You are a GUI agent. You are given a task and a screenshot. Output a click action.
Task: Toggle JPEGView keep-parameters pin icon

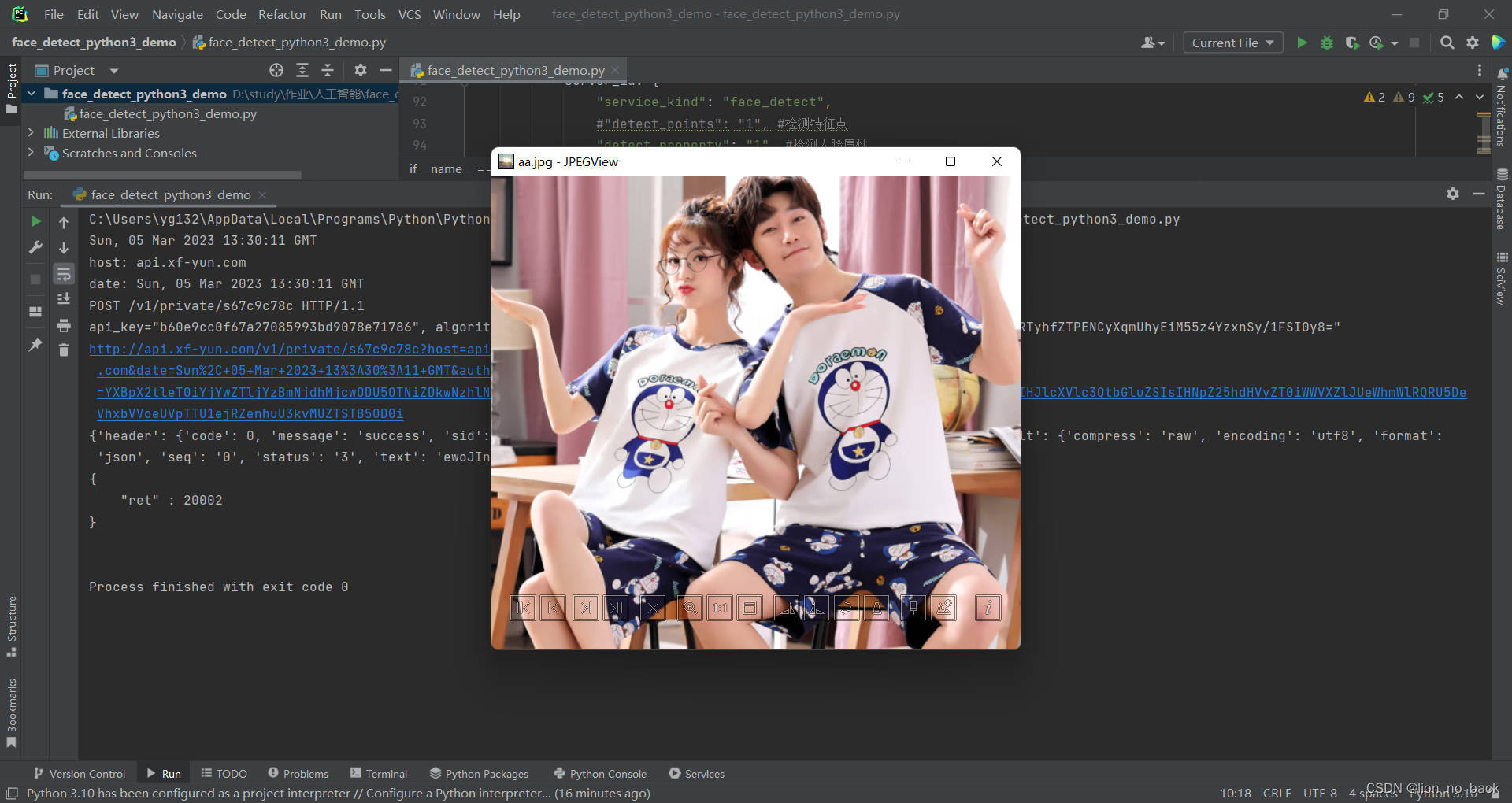913,608
